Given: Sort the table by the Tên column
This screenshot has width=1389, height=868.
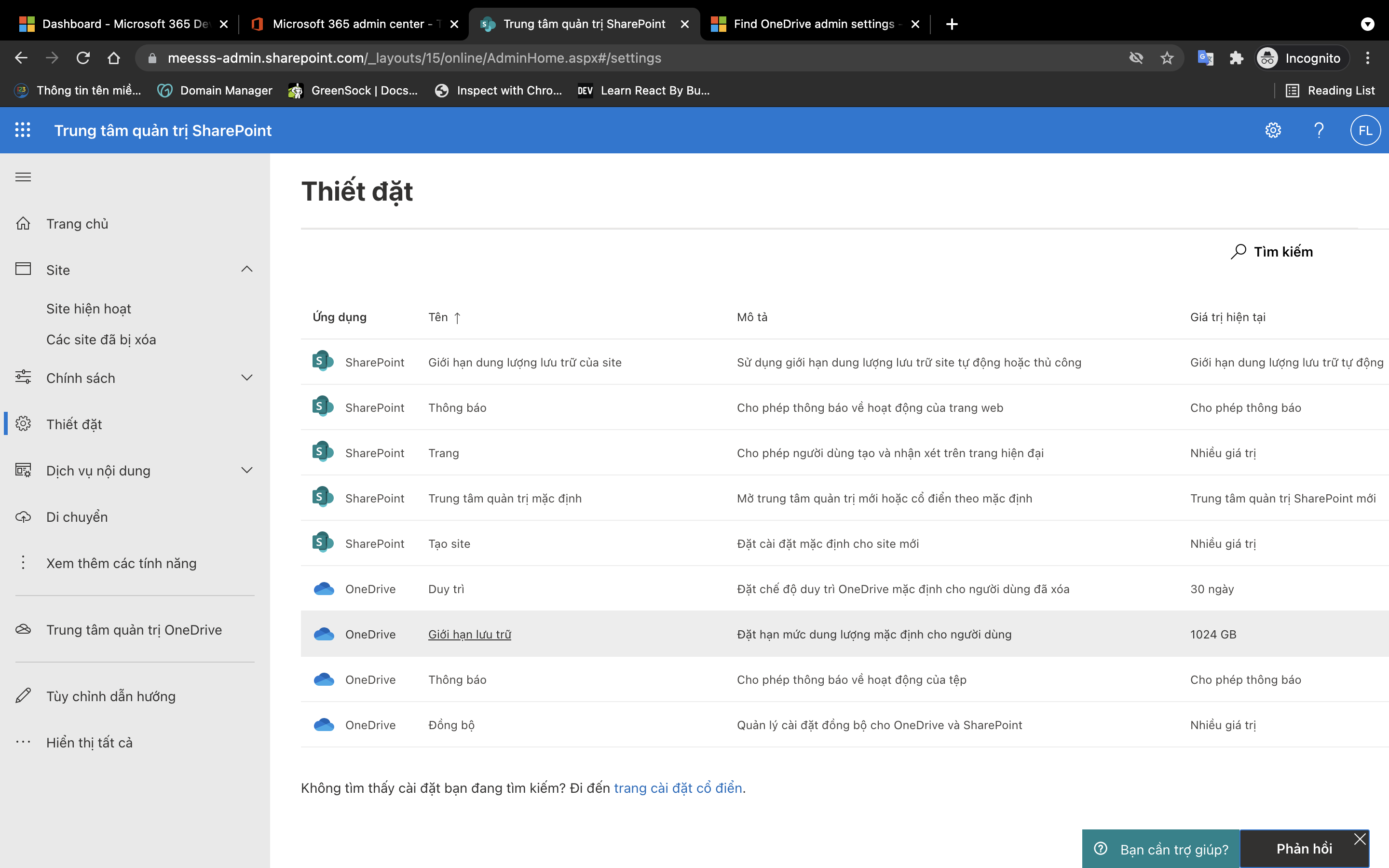Looking at the screenshot, I should (x=445, y=316).
